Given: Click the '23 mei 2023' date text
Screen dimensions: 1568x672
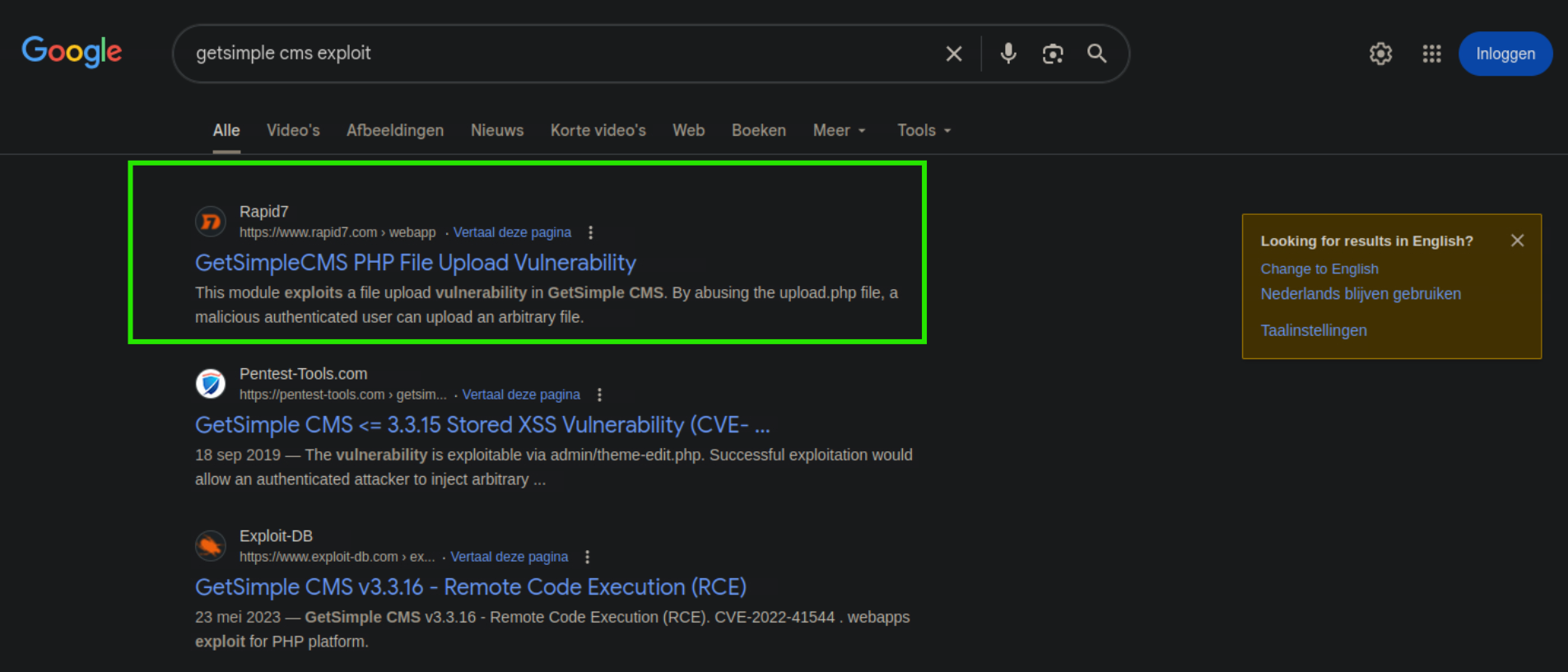Looking at the screenshot, I should point(238,617).
